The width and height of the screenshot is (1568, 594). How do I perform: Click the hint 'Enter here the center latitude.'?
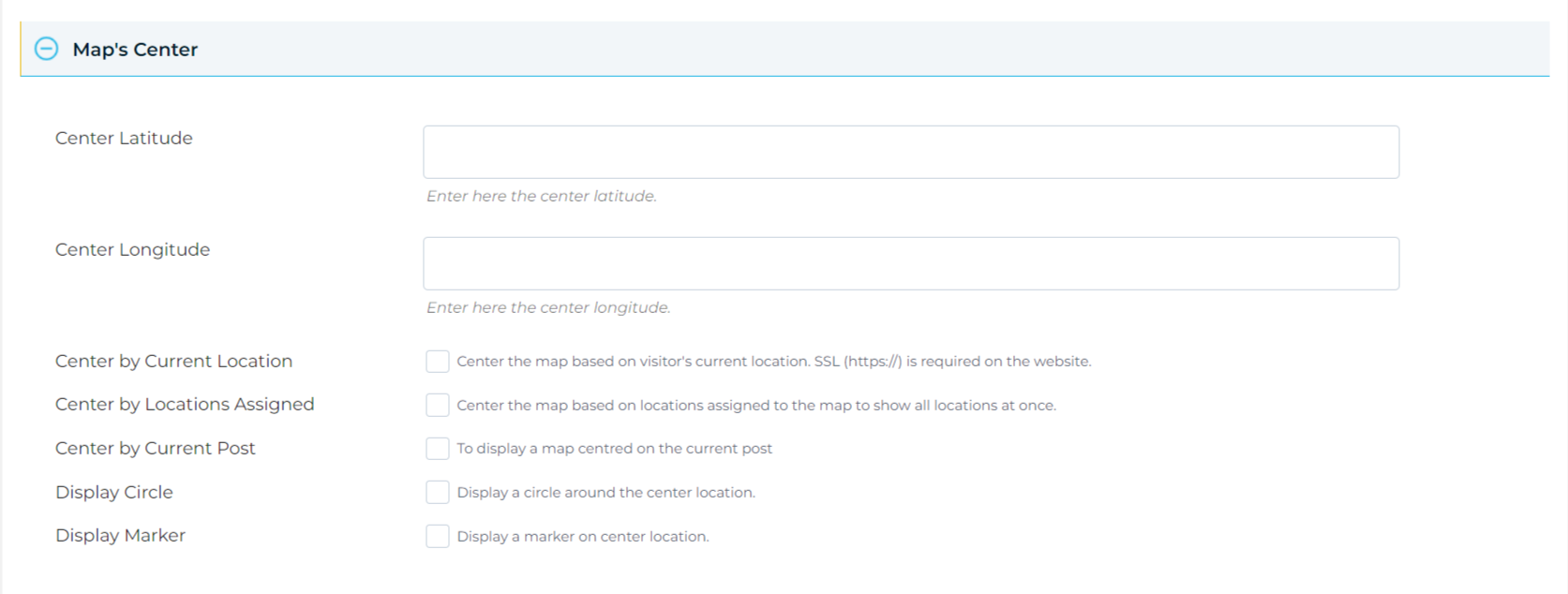[x=542, y=196]
